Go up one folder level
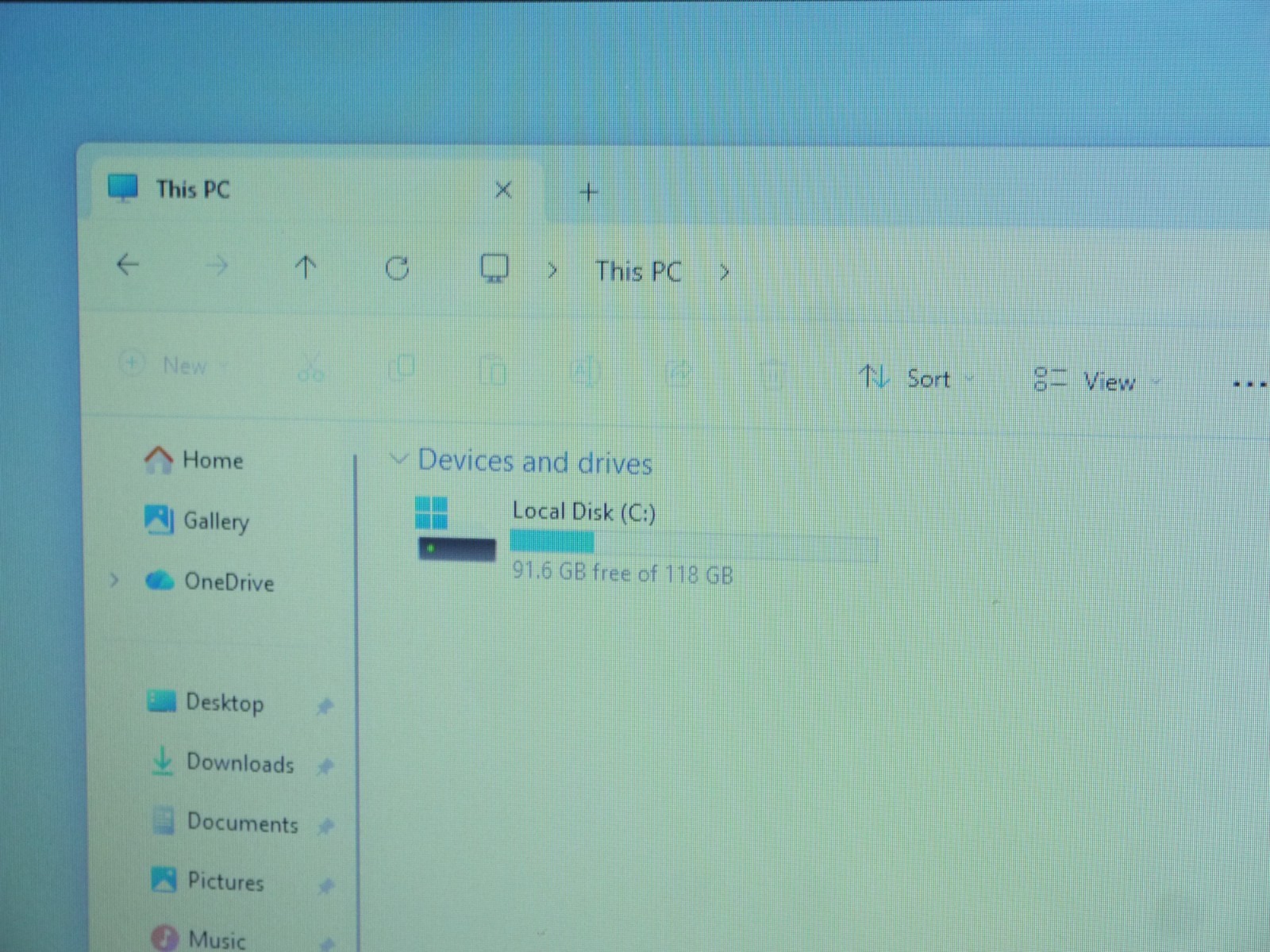Image resolution: width=1270 pixels, height=952 pixels. [x=306, y=267]
